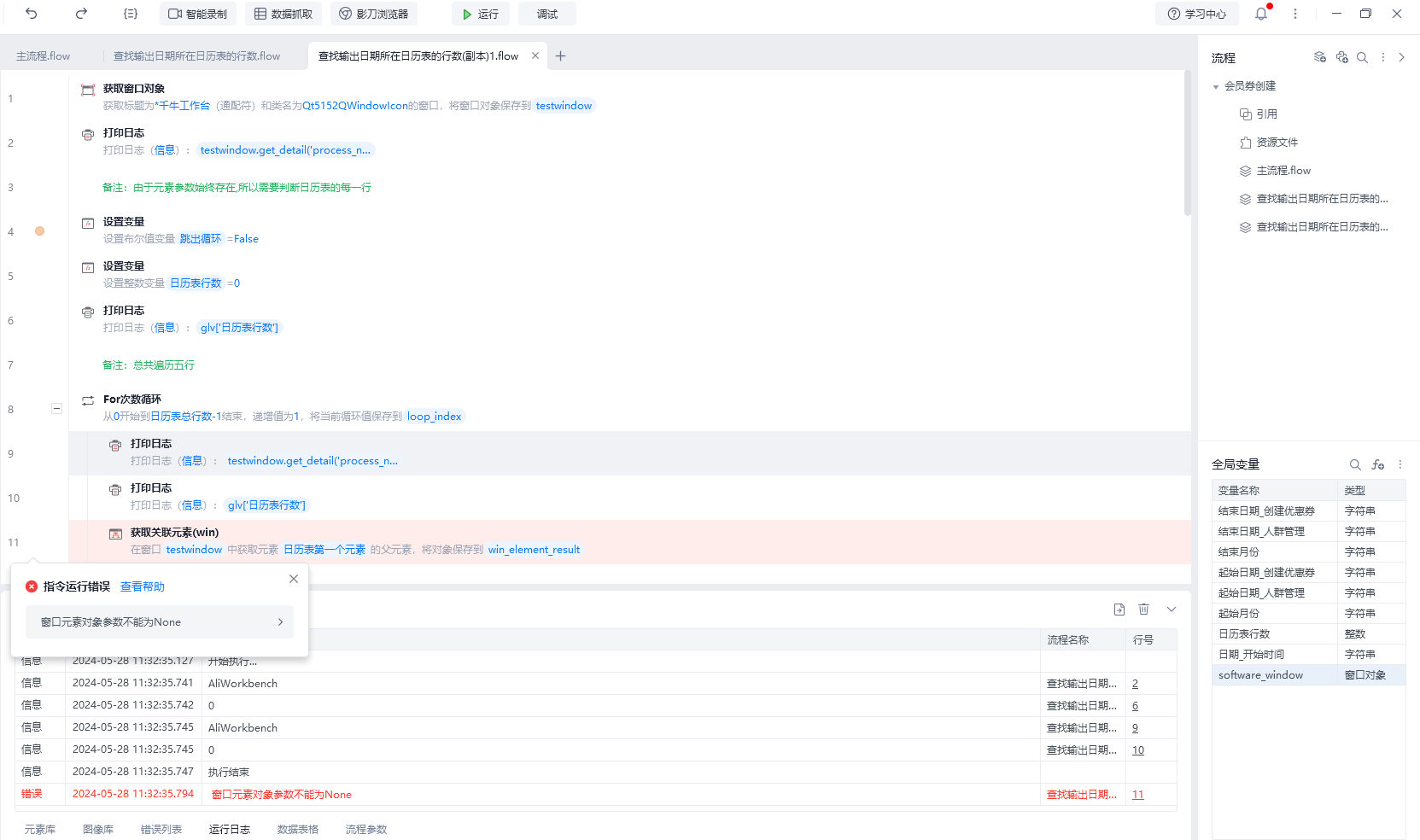The image size is (1420, 840).
Task: Open the notification bell
Action: [x=1260, y=14]
